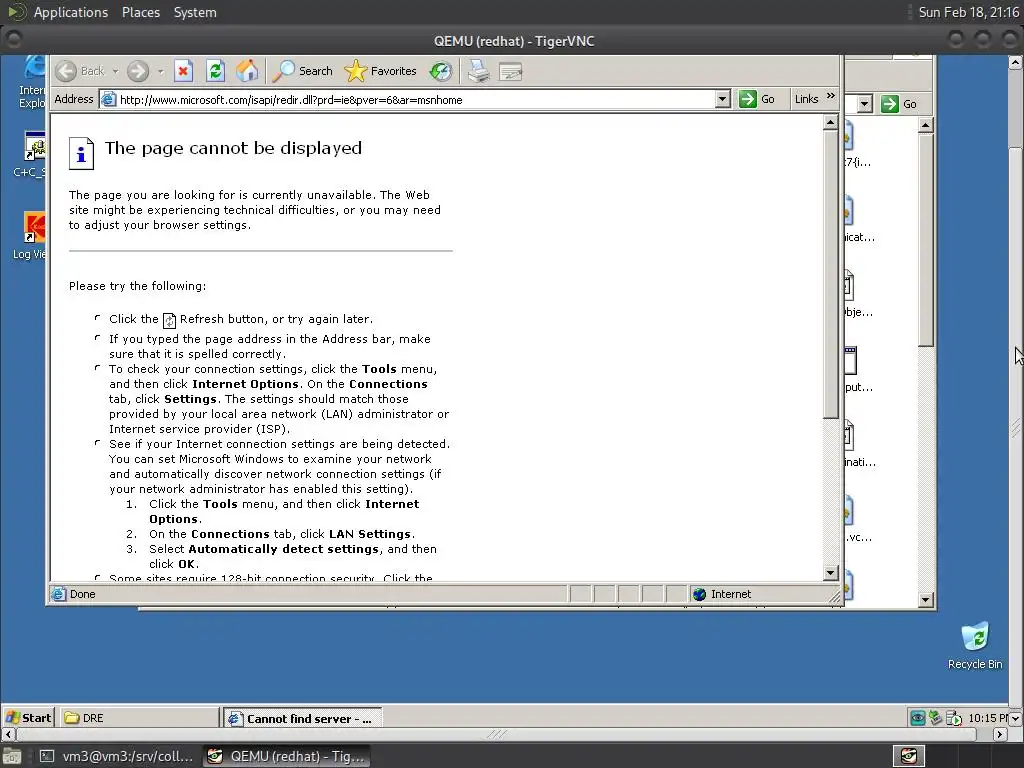The width and height of the screenshot is (1024, 768).
Task: Click the page icon in the Address bar
Action: tap(108, 99)
